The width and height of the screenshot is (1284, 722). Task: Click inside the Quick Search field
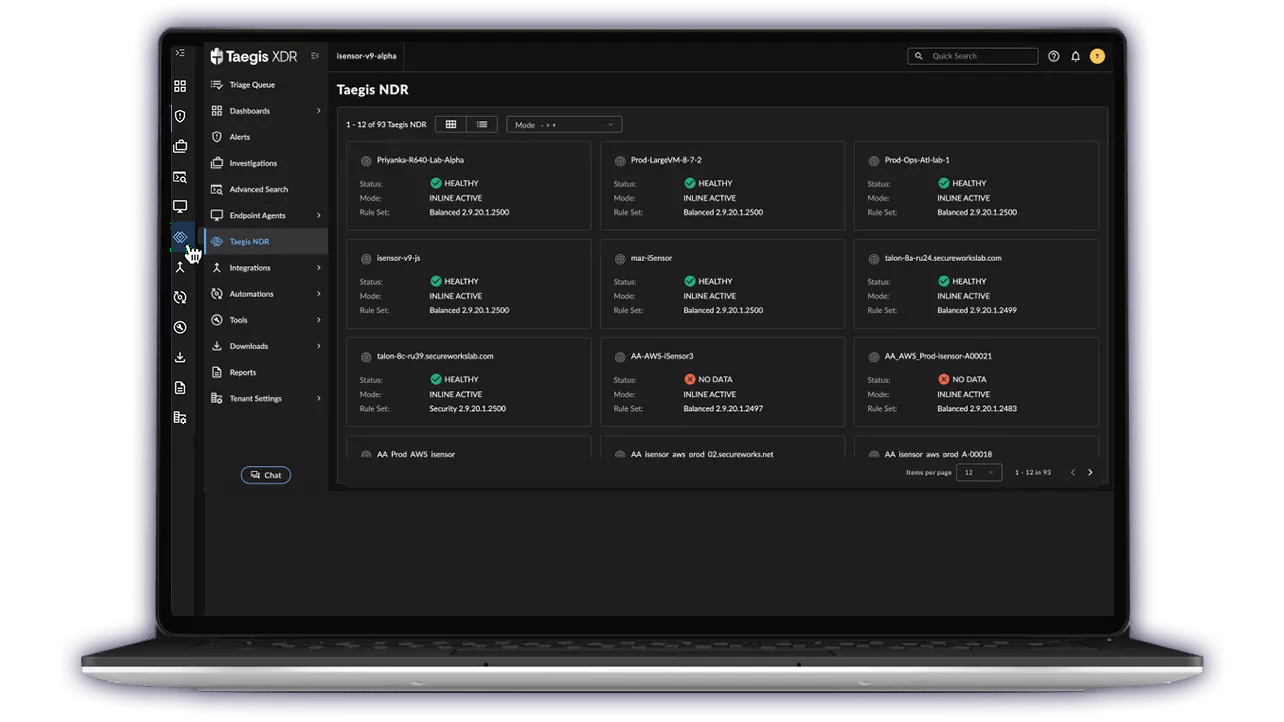pos(972,56)
